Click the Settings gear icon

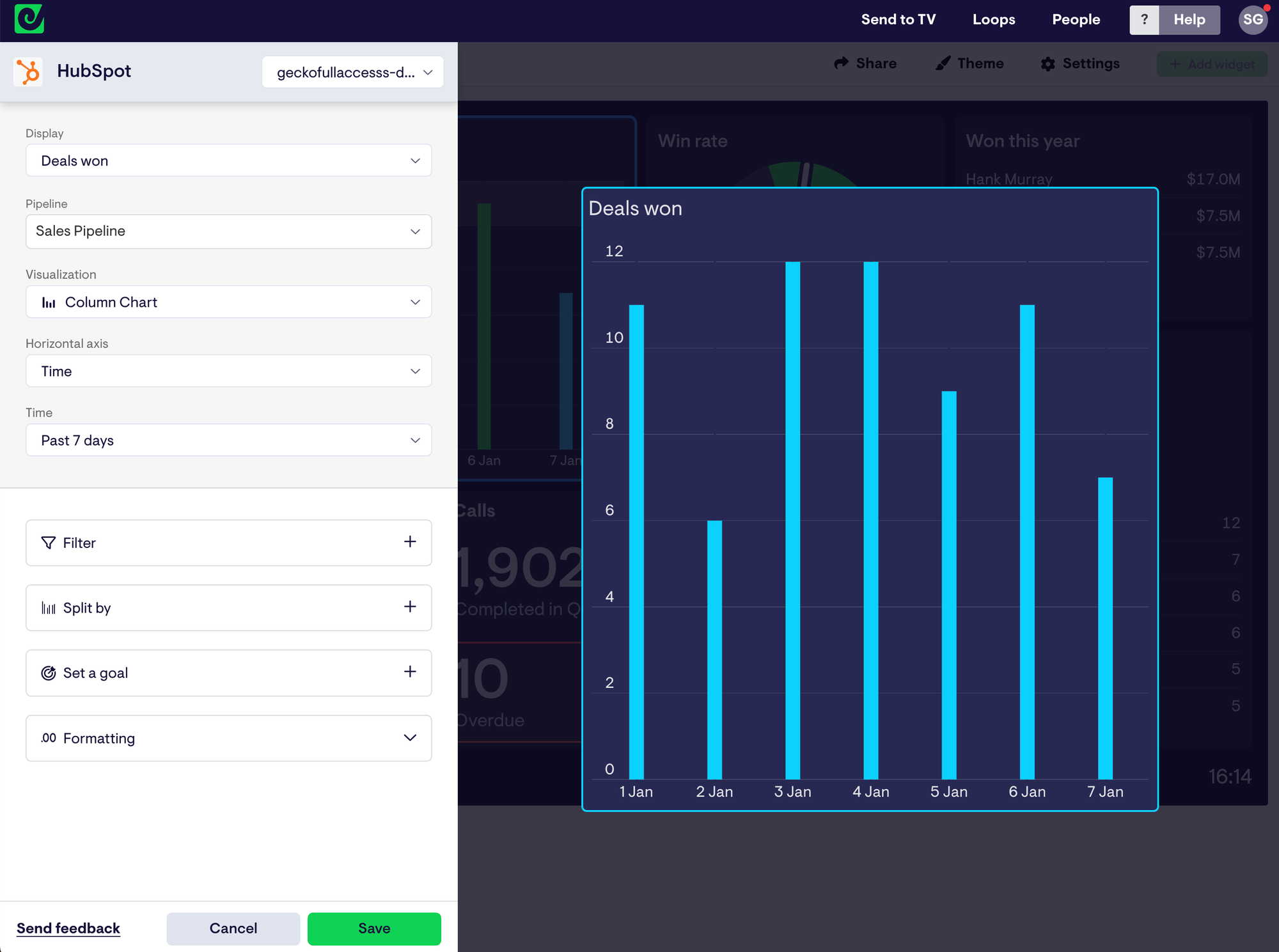point(1048,64)
